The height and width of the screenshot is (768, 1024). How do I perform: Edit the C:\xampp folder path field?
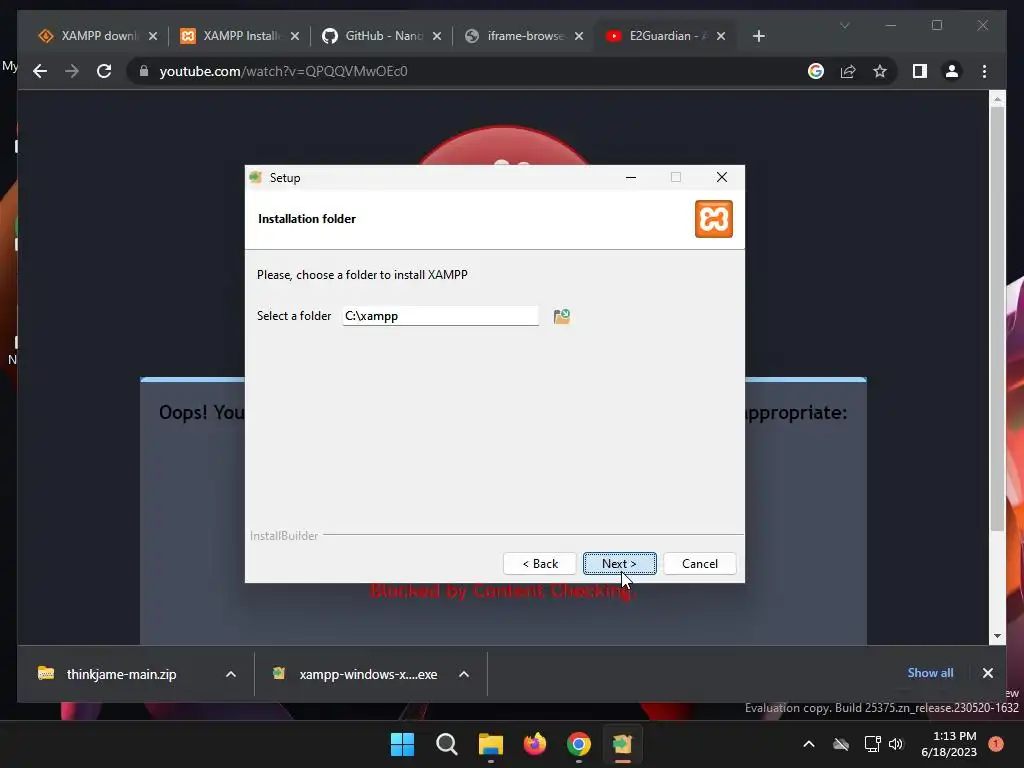tap(440, 316)
